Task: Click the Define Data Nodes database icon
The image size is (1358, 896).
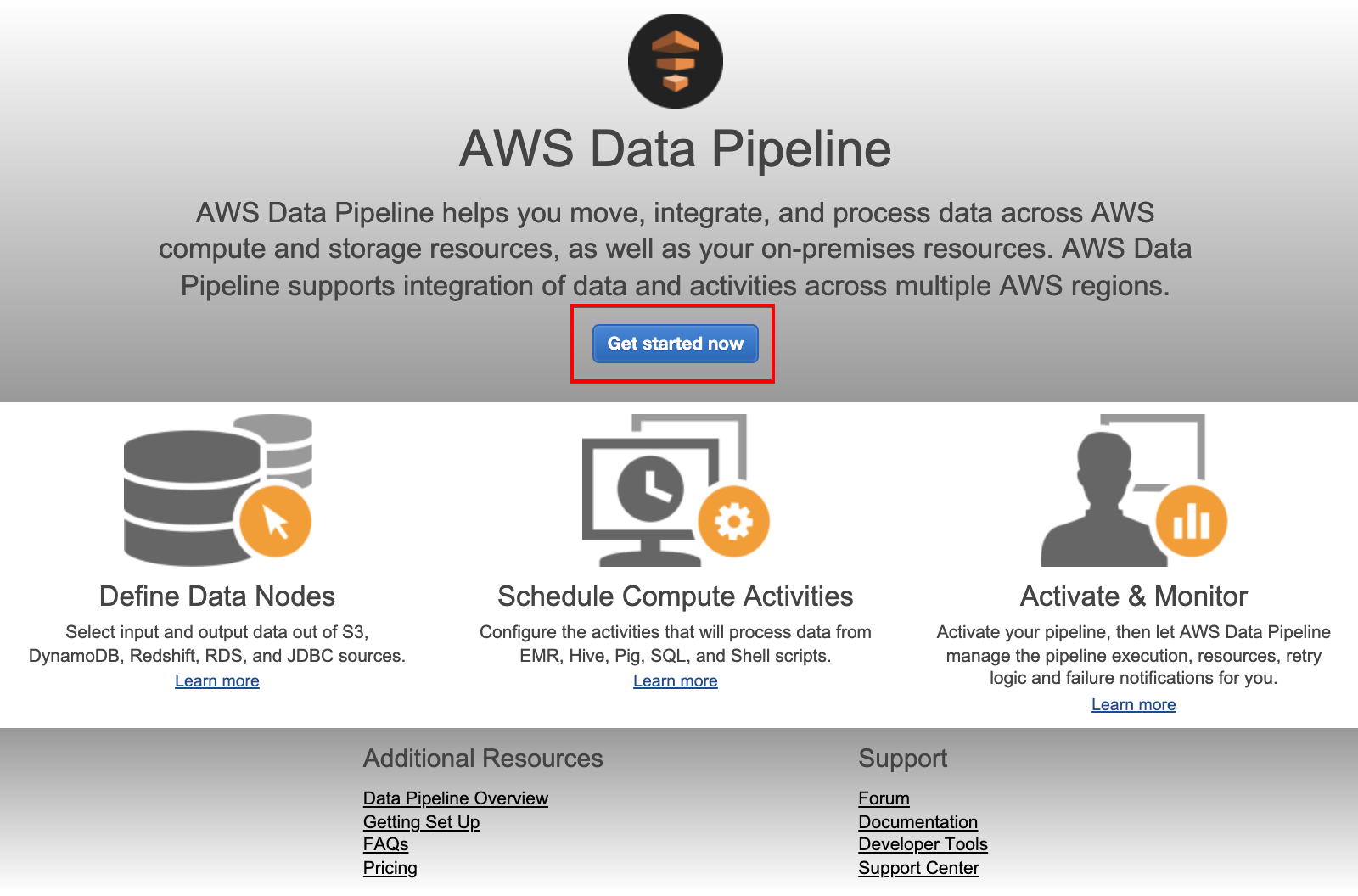Action: (x=218, y=490)
